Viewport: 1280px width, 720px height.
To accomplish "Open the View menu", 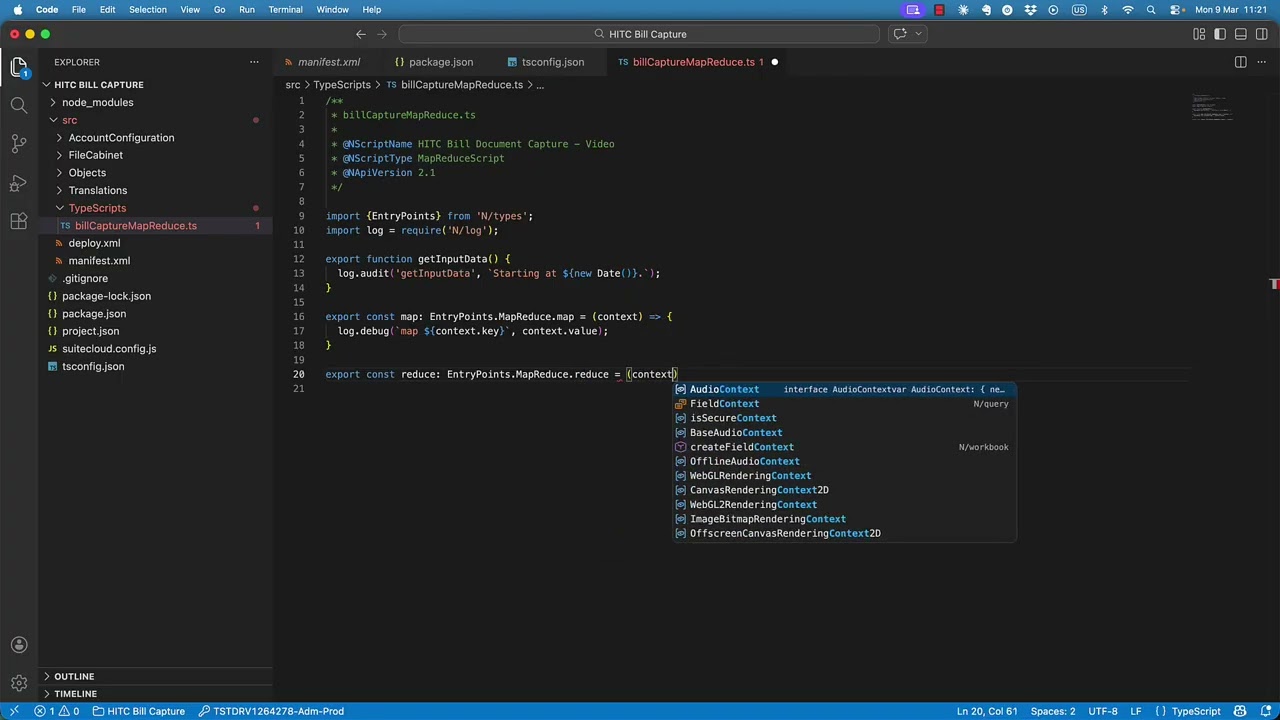I will point(190,10).
